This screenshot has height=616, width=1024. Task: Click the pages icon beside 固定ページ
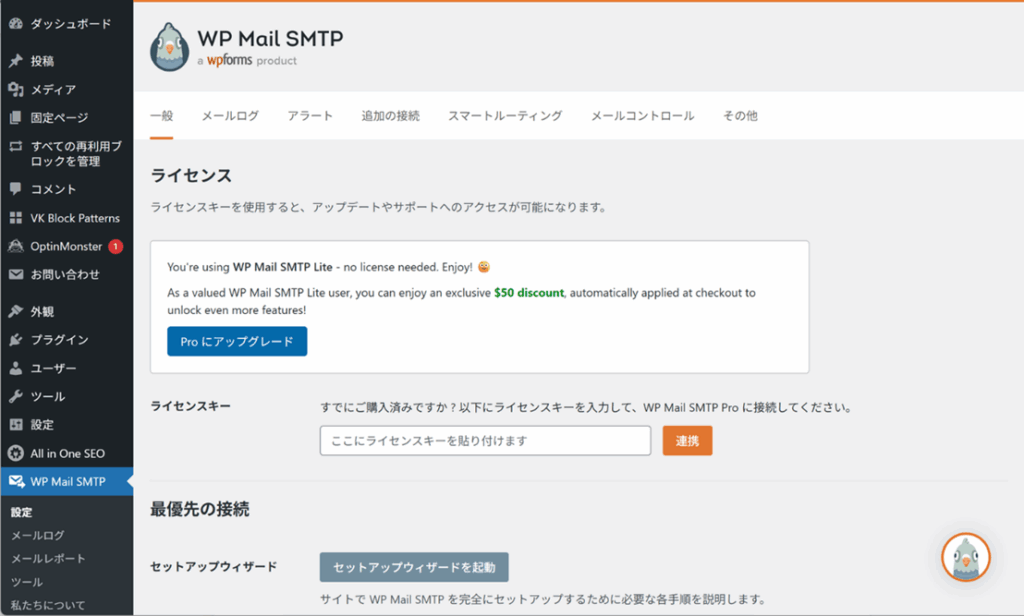(x=16, y=118)
